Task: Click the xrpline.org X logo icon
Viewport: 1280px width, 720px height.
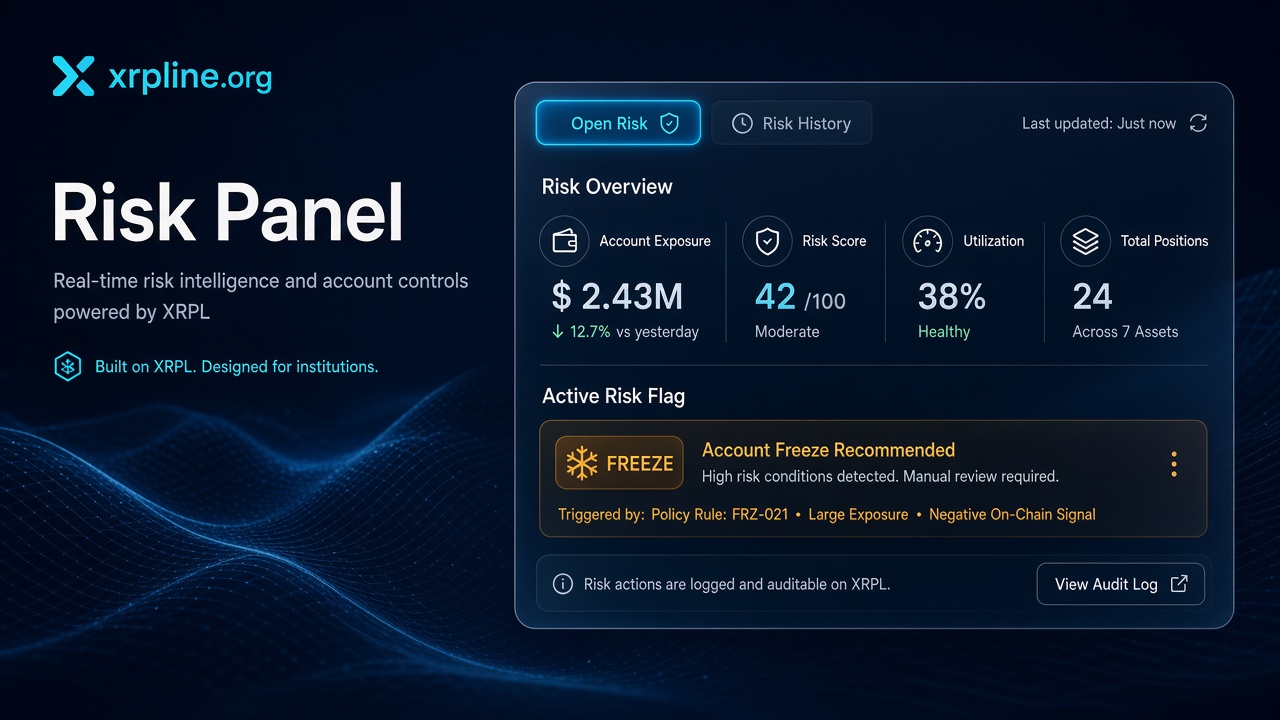Action: [x=73, y=76]
